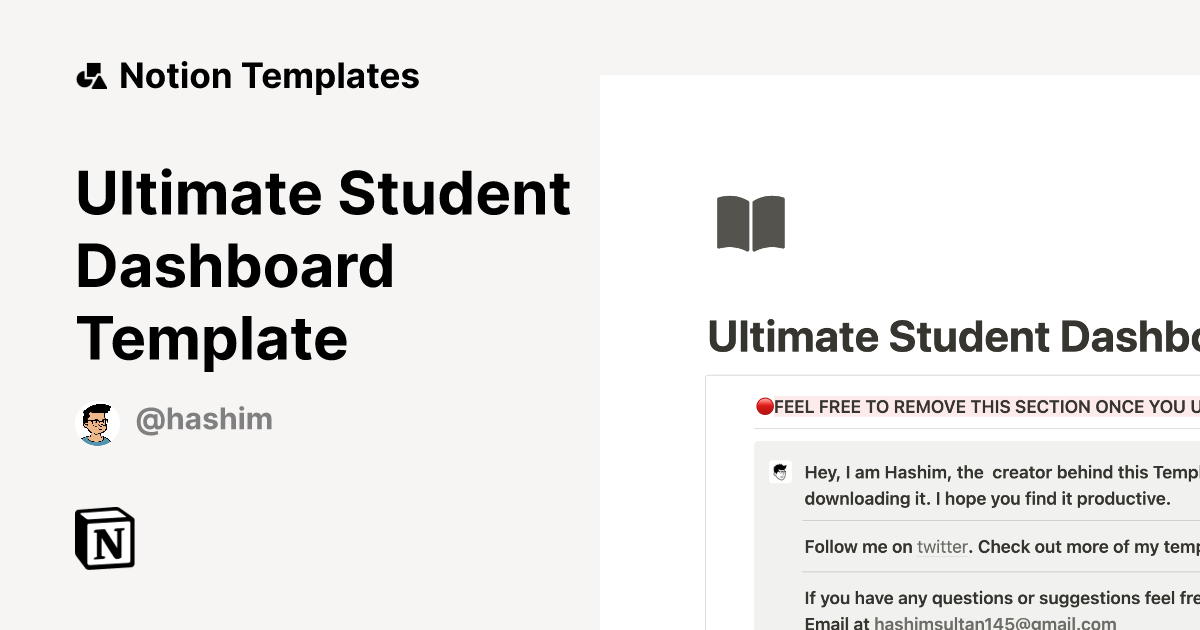Click Hashim's avatar inside the greeting callout

780,471
